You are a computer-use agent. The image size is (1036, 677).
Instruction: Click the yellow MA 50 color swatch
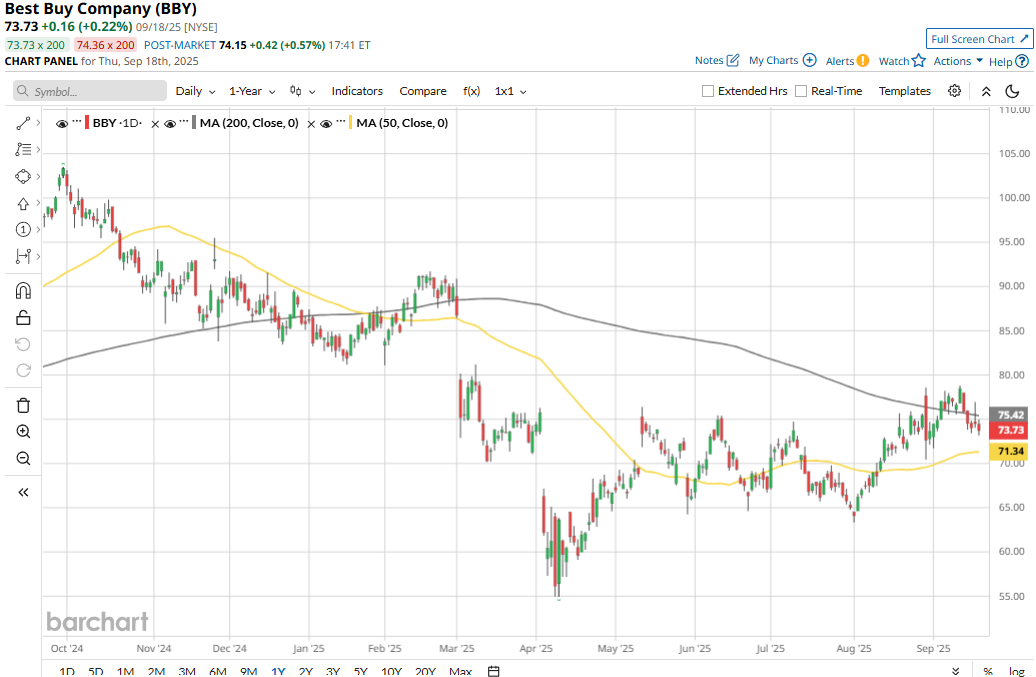click(x=350, y=123)
